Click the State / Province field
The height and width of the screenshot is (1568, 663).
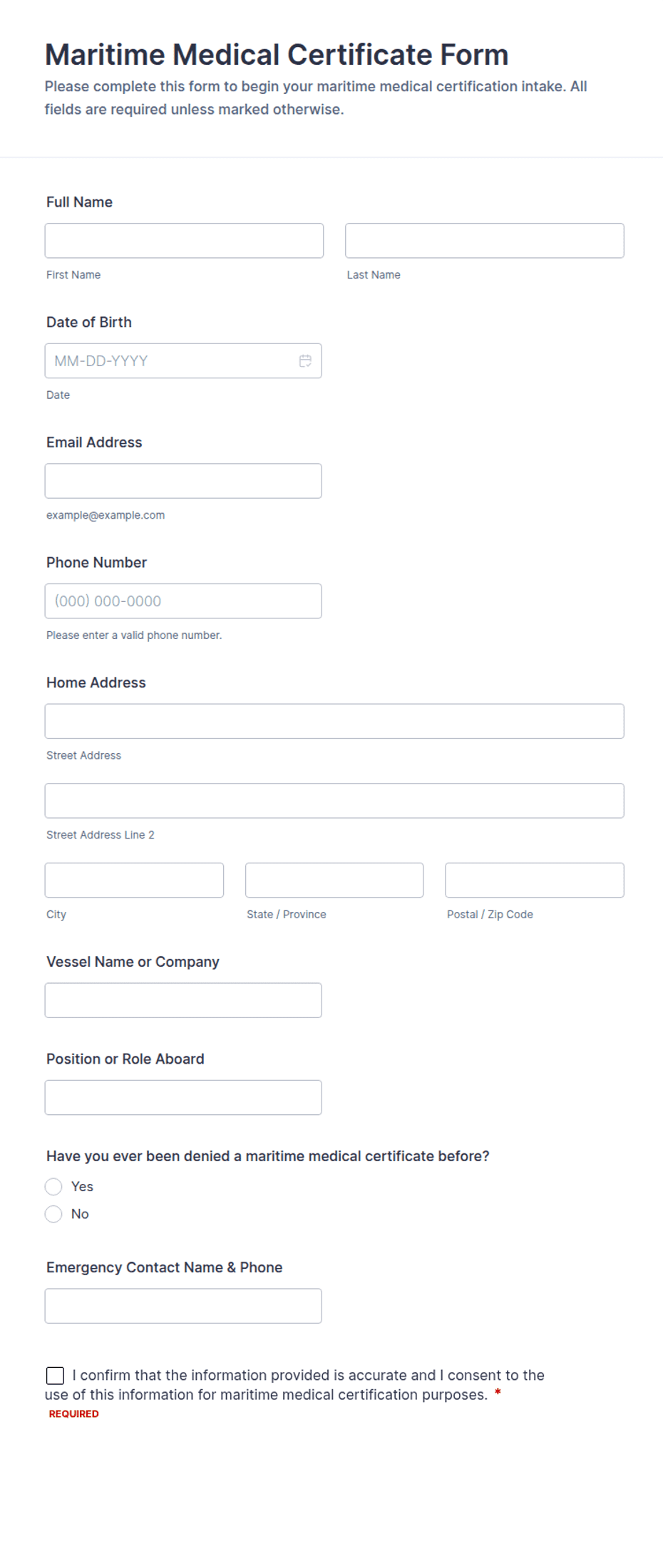pyautogui.click(x=334, y=881)
